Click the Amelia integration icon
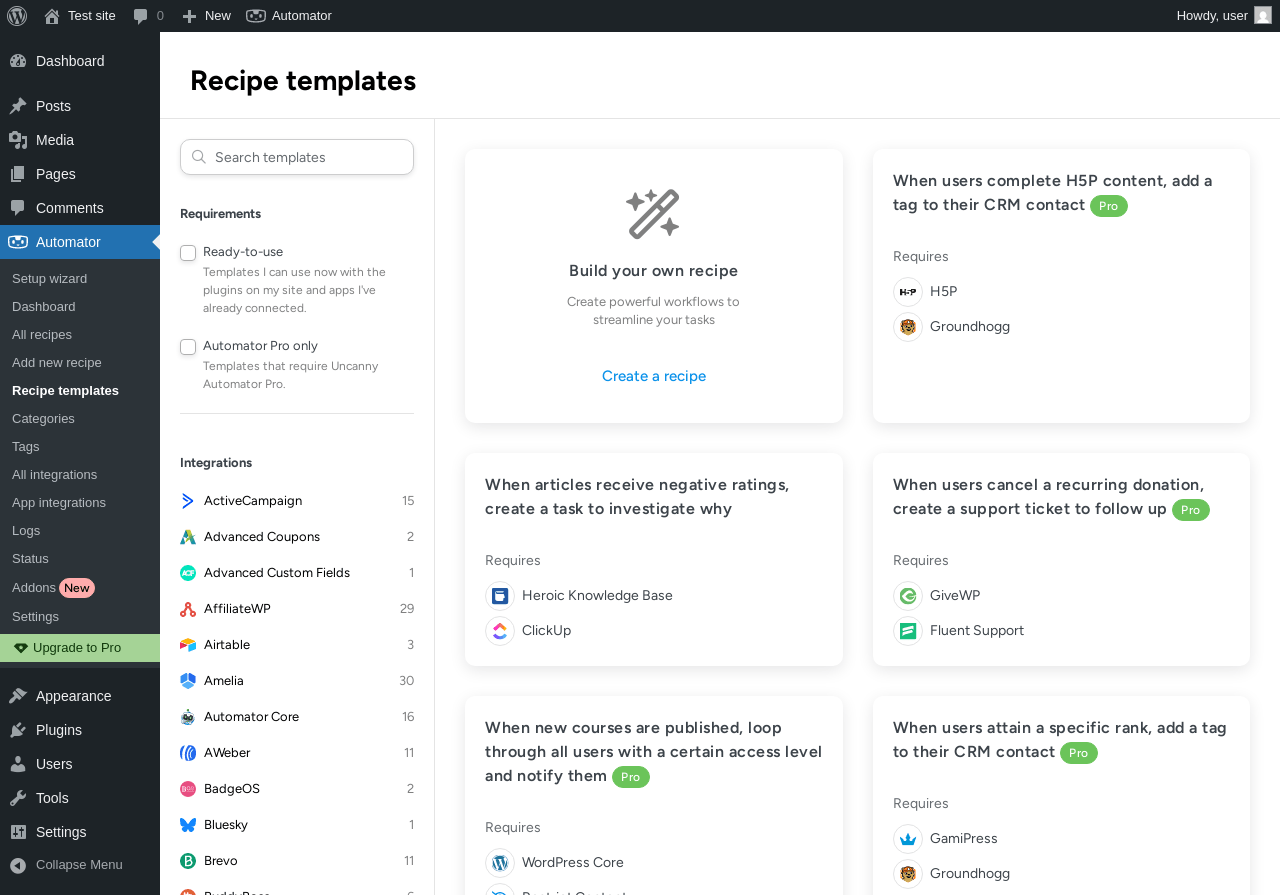Screen dimensions: 1280x895 pos(188,681)
